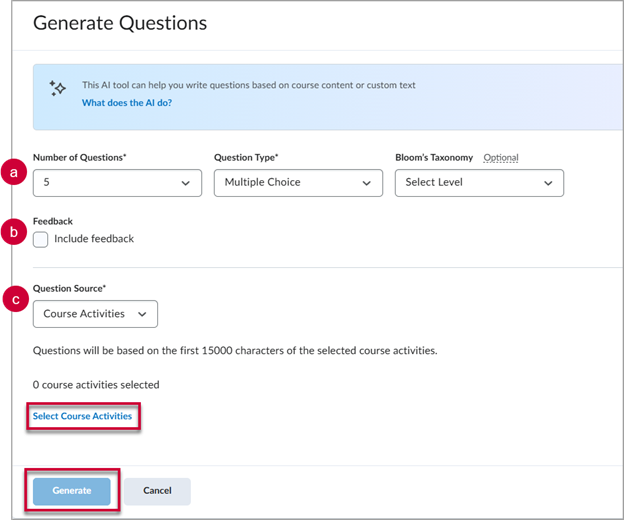Click the 'Generate Questions' dialog title

[120, 23]
